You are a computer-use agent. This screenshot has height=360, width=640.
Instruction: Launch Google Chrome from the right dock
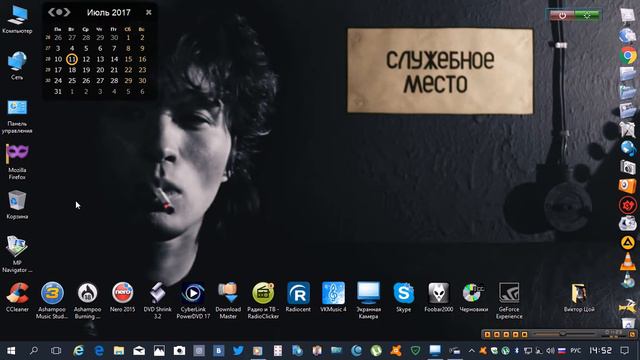pos(628,56)
